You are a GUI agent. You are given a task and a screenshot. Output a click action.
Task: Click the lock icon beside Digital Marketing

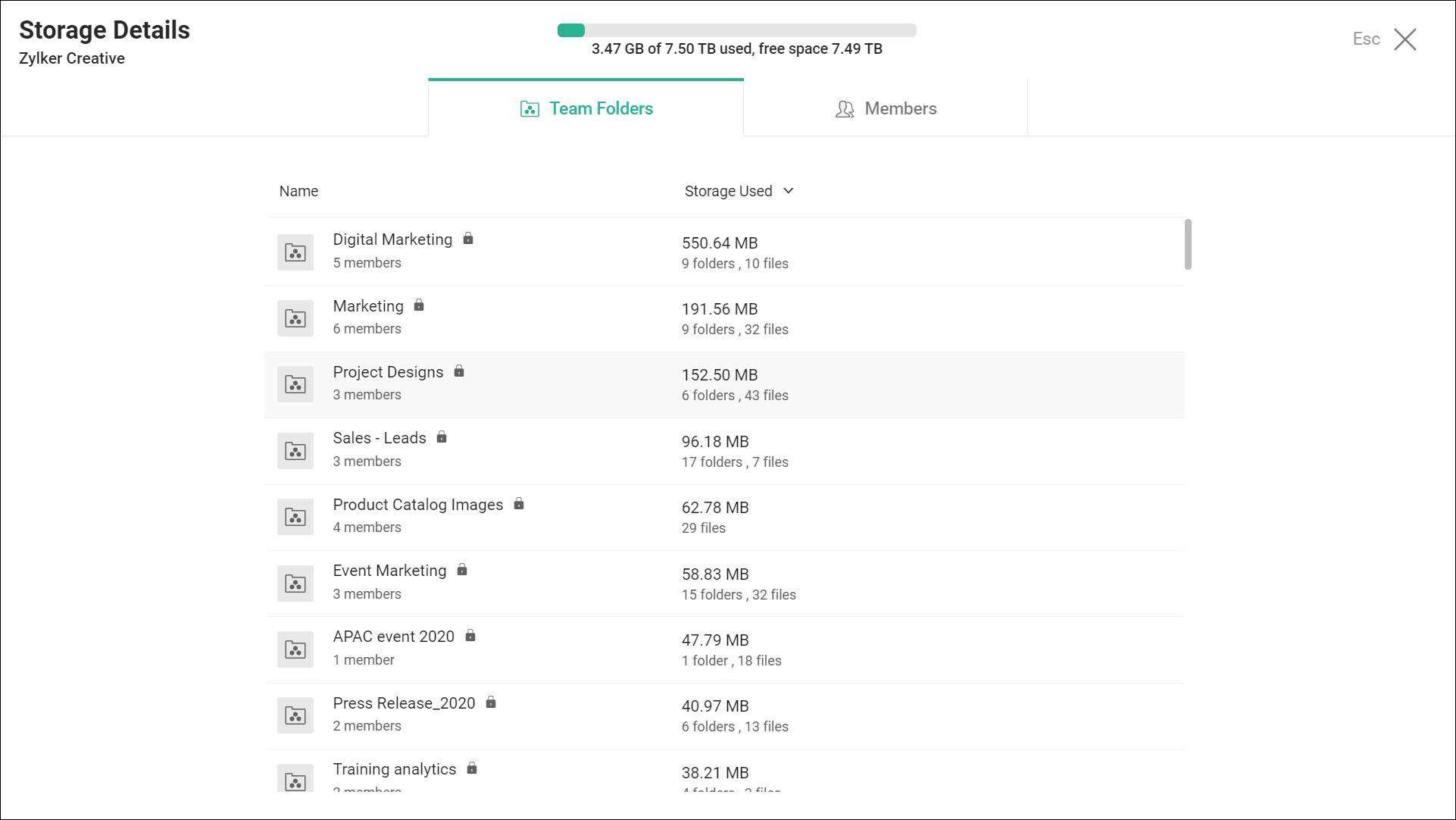468,239
